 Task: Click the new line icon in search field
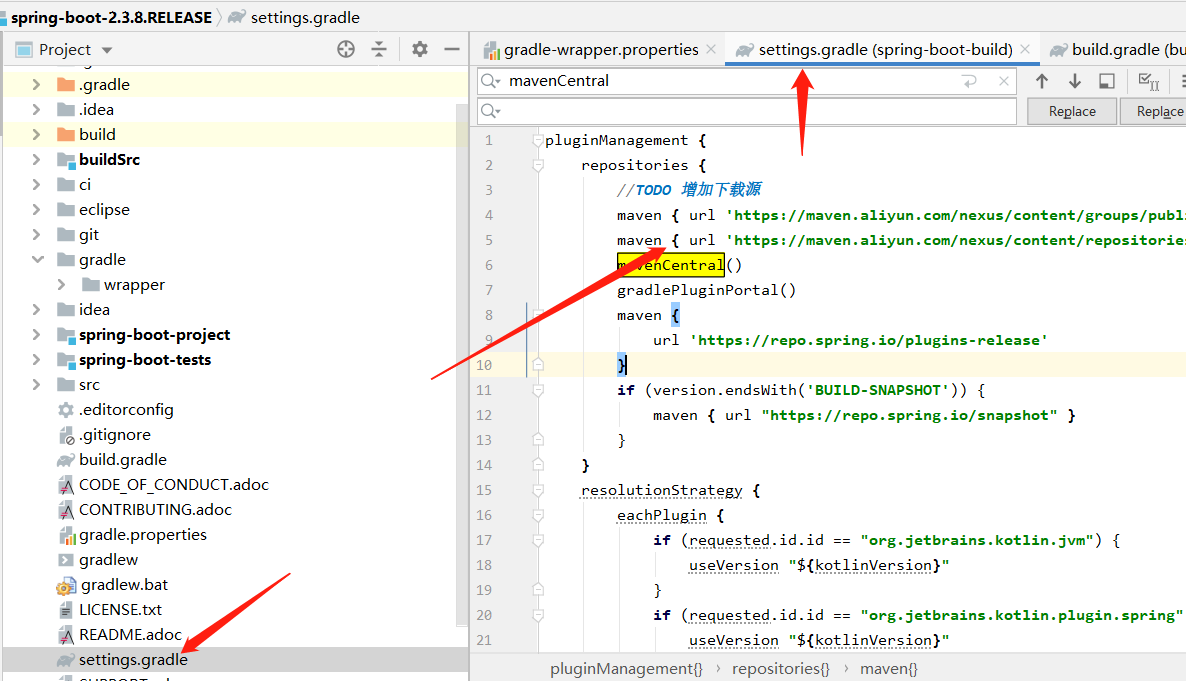[x=970, y=81]
